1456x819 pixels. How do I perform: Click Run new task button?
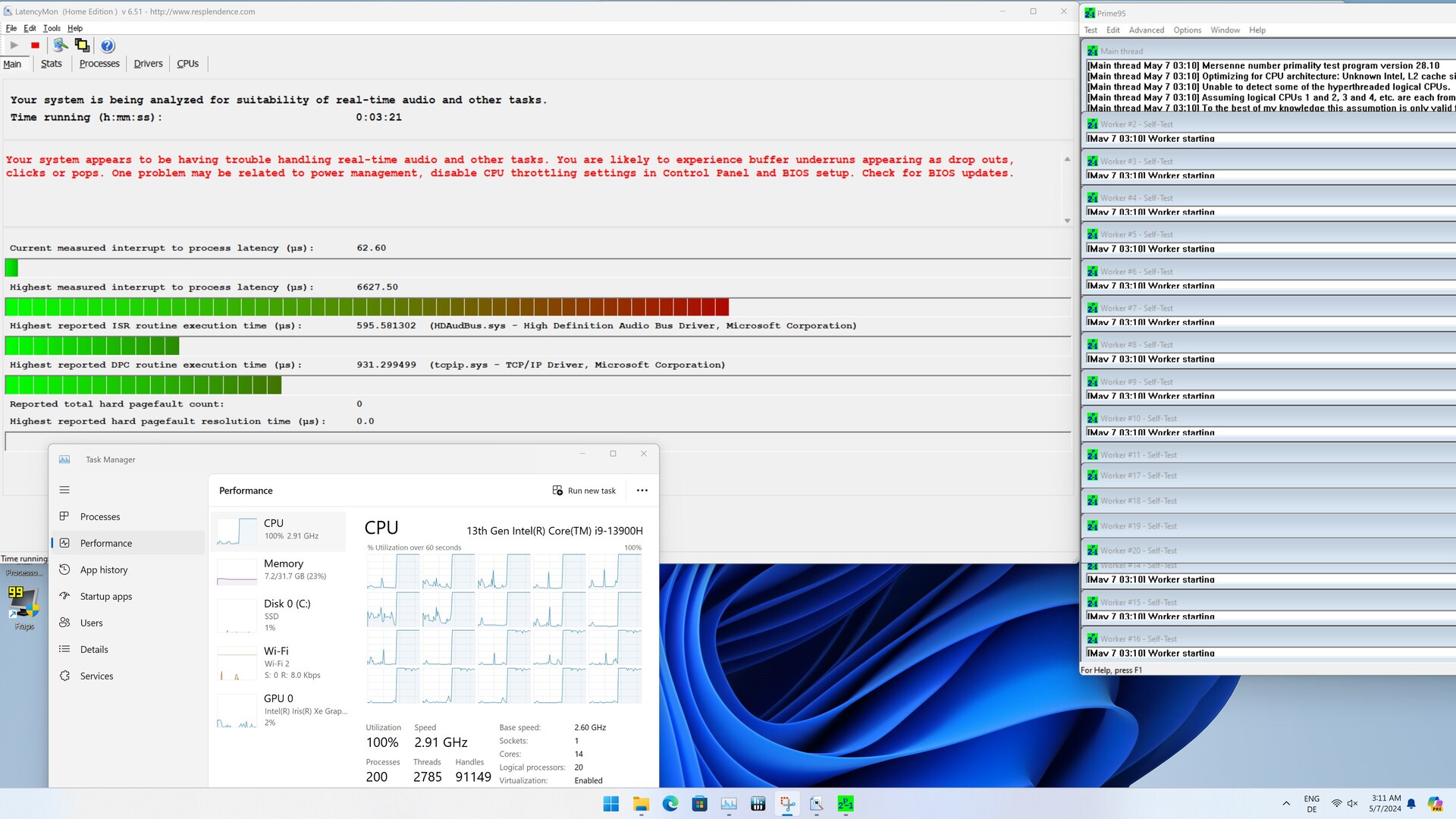coord(584,491)
